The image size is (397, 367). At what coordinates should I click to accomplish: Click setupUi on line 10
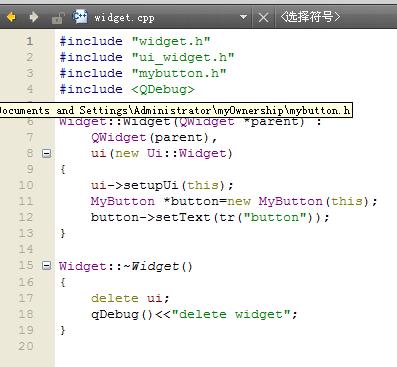point(151,185)
